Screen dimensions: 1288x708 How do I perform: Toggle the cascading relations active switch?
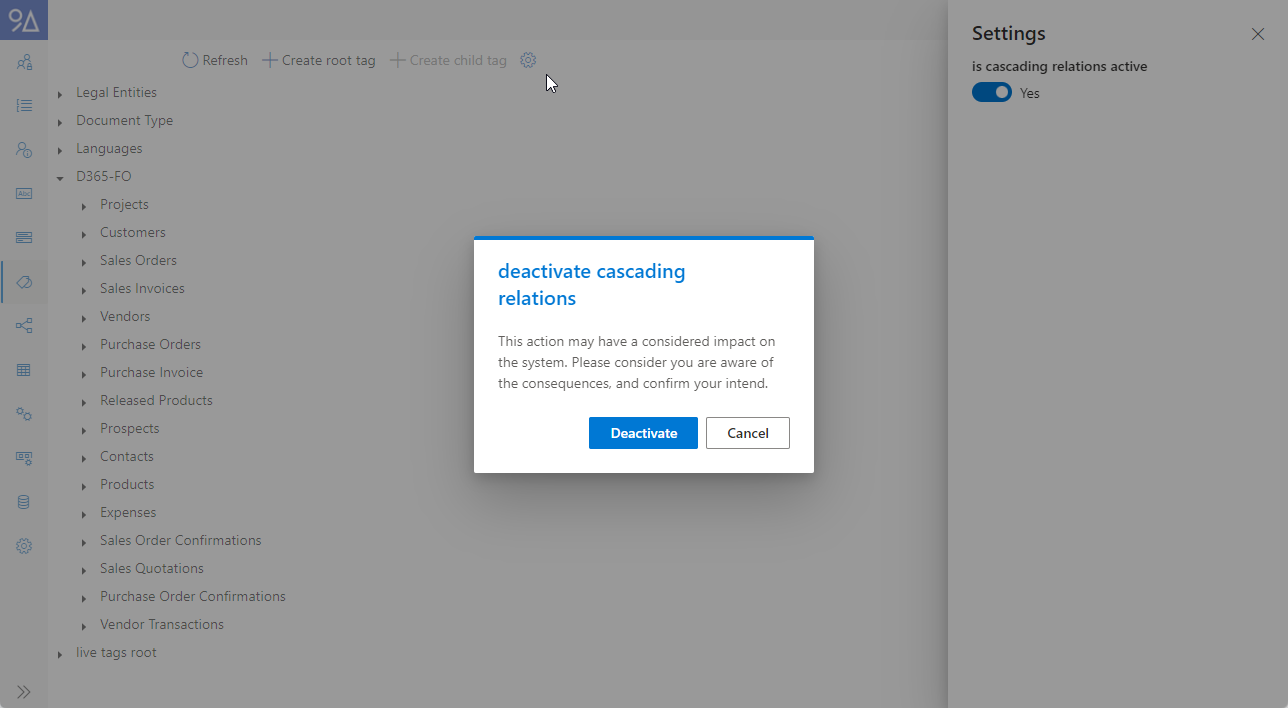point(992,93)
